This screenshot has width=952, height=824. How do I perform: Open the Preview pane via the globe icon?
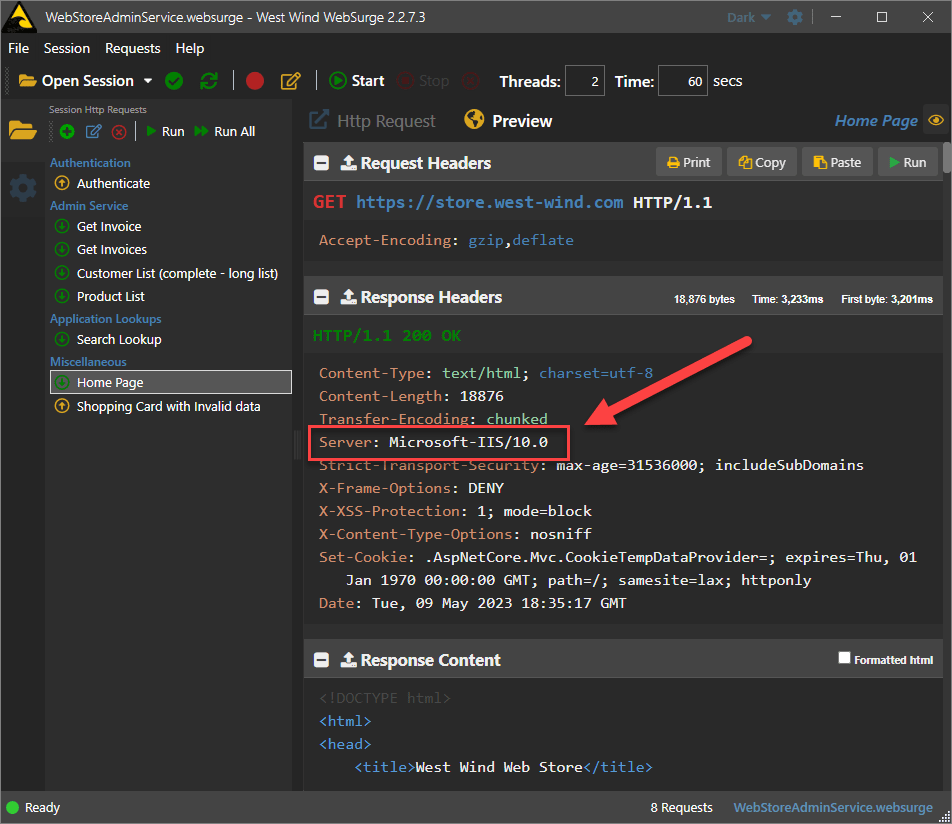473,120
